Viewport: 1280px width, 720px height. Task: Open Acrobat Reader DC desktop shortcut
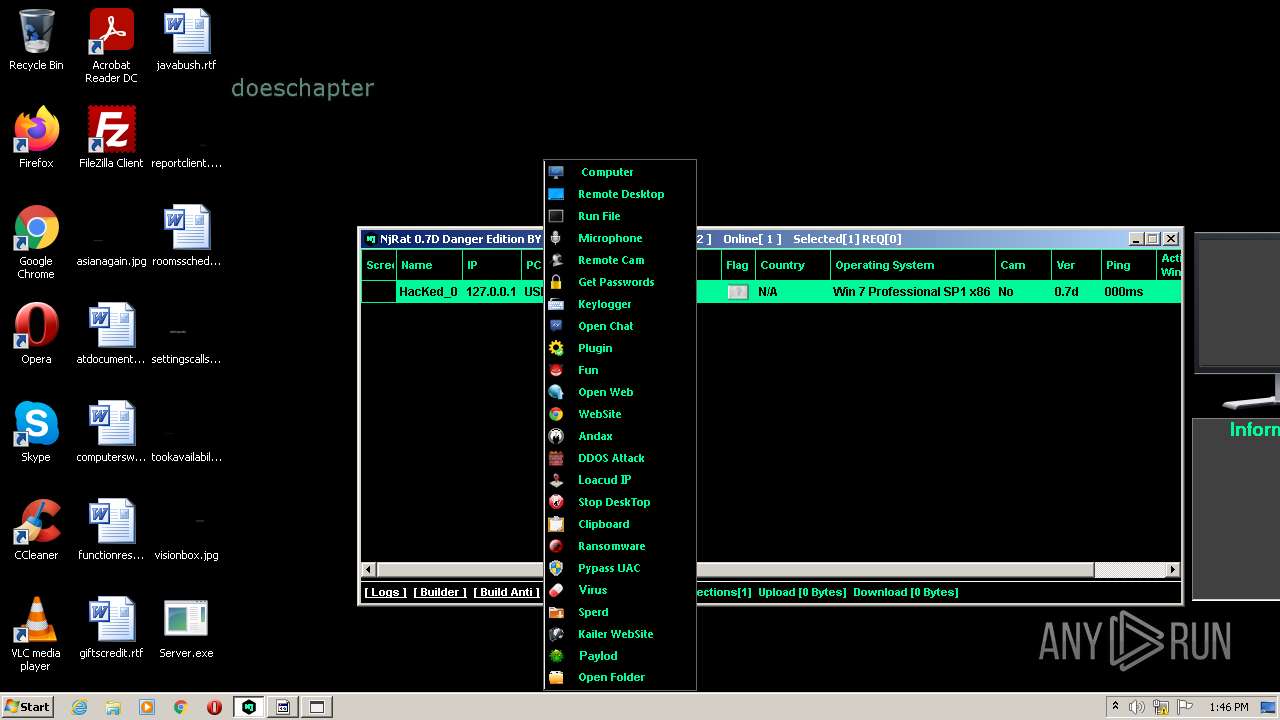(x=111, y=46)
